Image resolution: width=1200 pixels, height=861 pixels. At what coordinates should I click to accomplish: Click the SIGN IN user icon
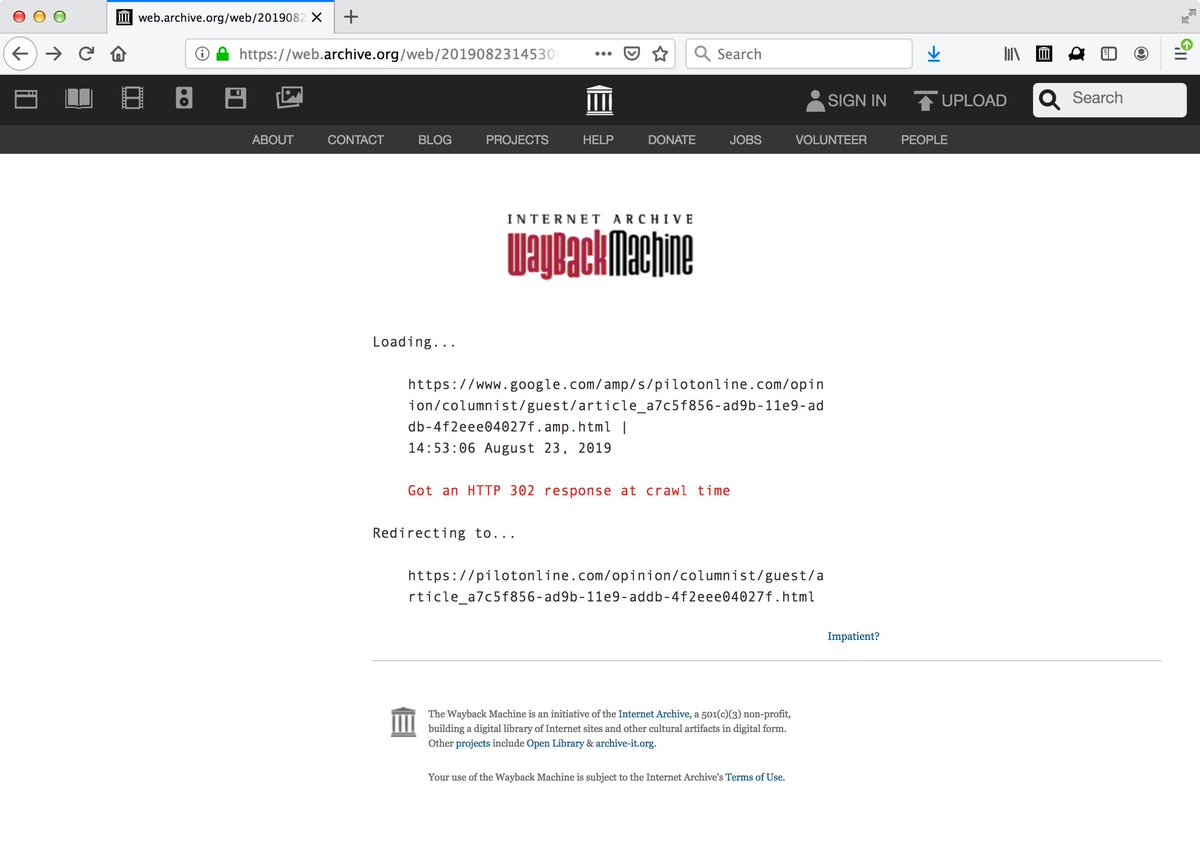point(846,100)
